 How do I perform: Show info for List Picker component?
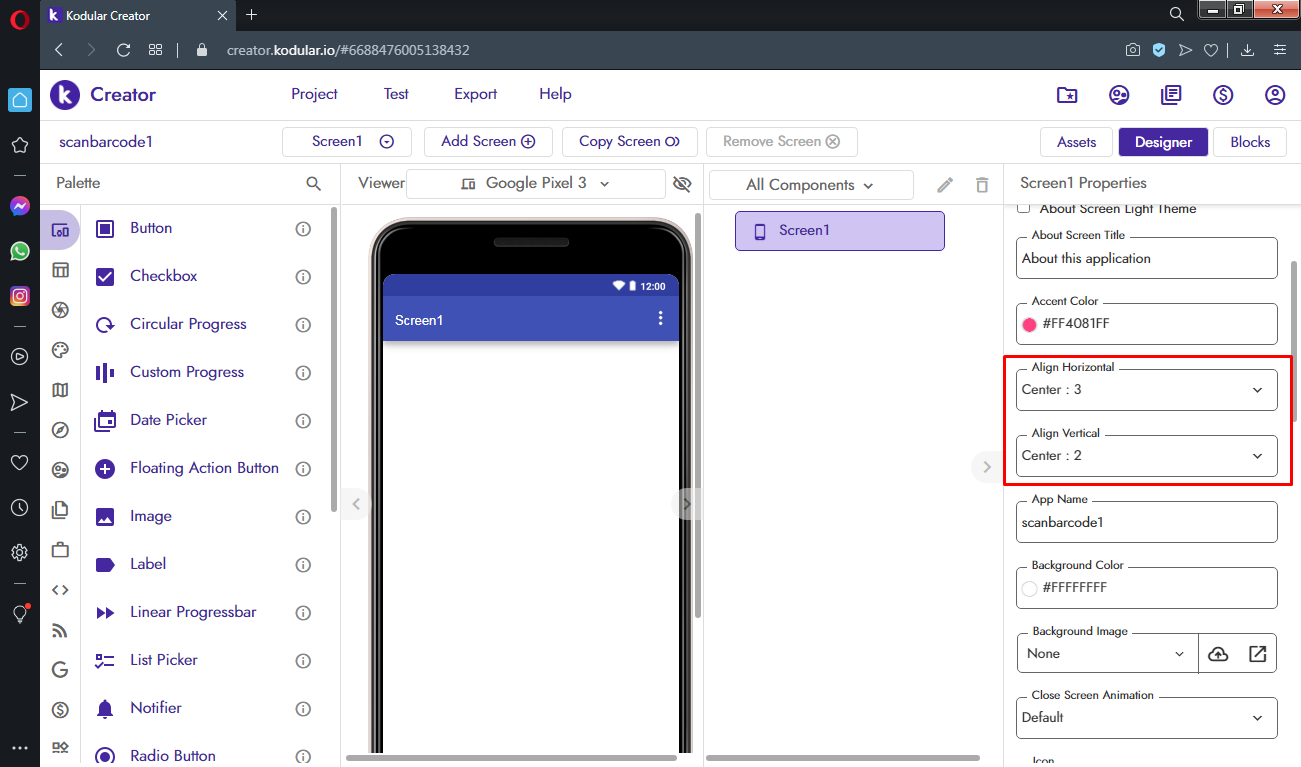(x=303, y=661)
